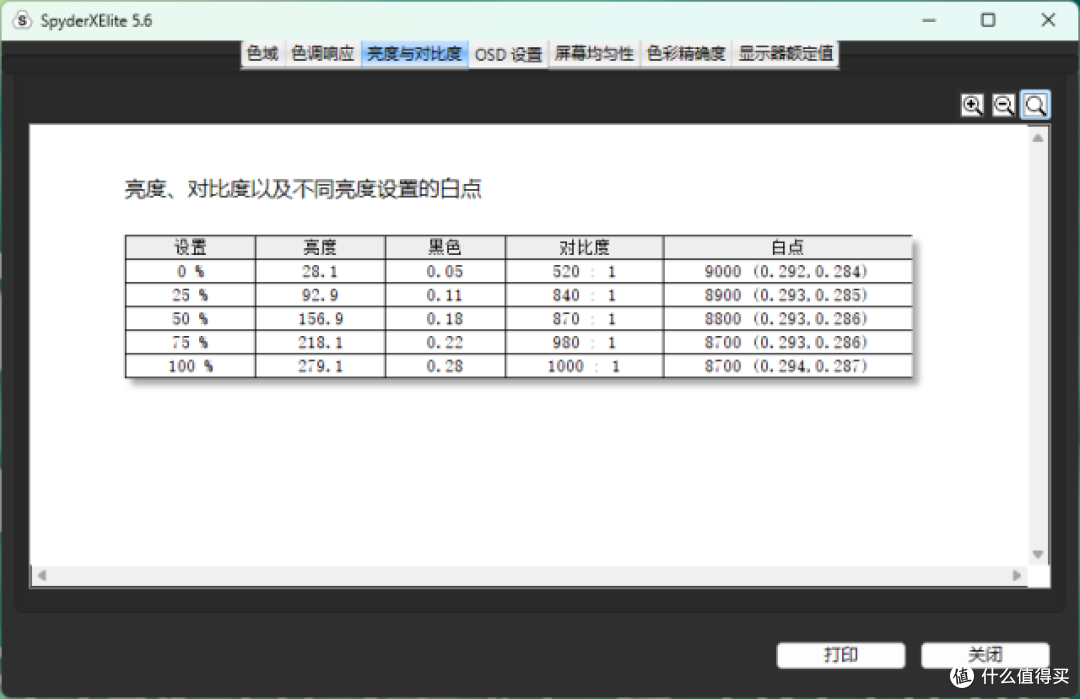Switch to the 屏幕均匀性 tab

click(594, 54)
